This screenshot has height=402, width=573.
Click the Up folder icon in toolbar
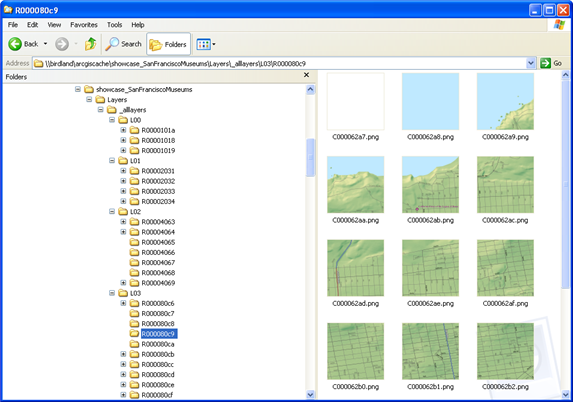click(90, 44)
